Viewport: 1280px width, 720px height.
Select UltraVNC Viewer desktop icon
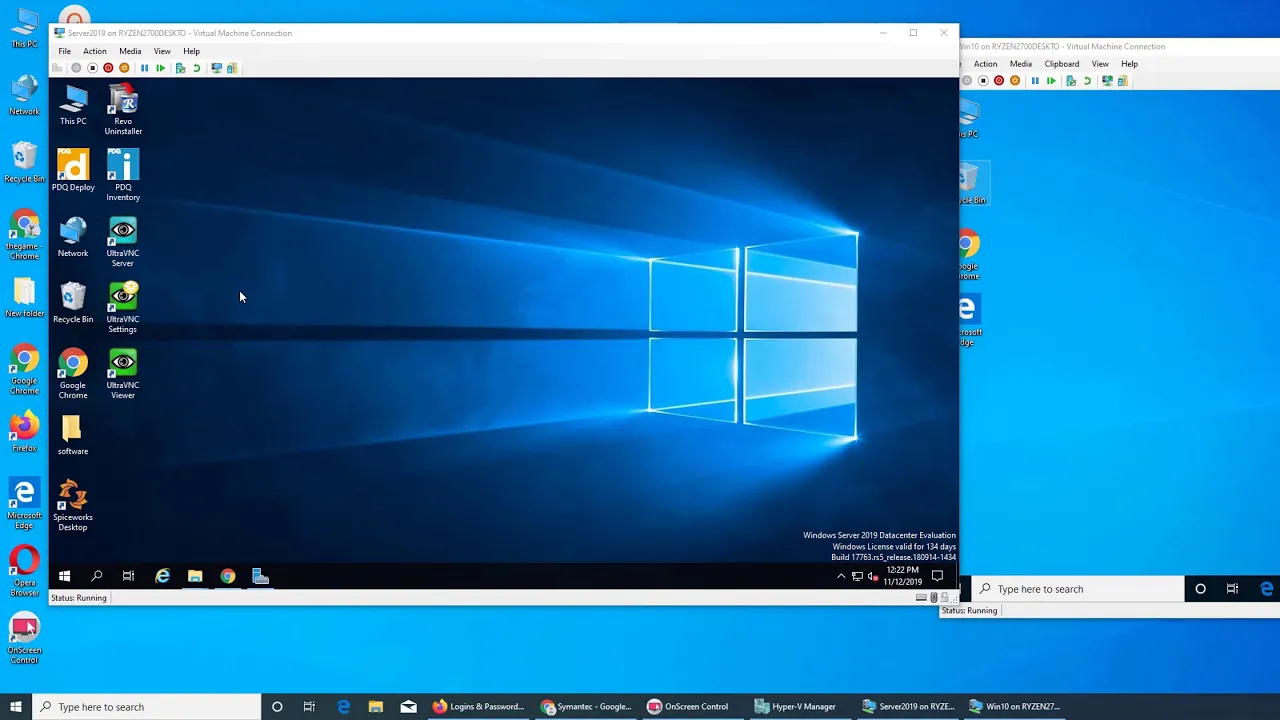tap(123, 374)
